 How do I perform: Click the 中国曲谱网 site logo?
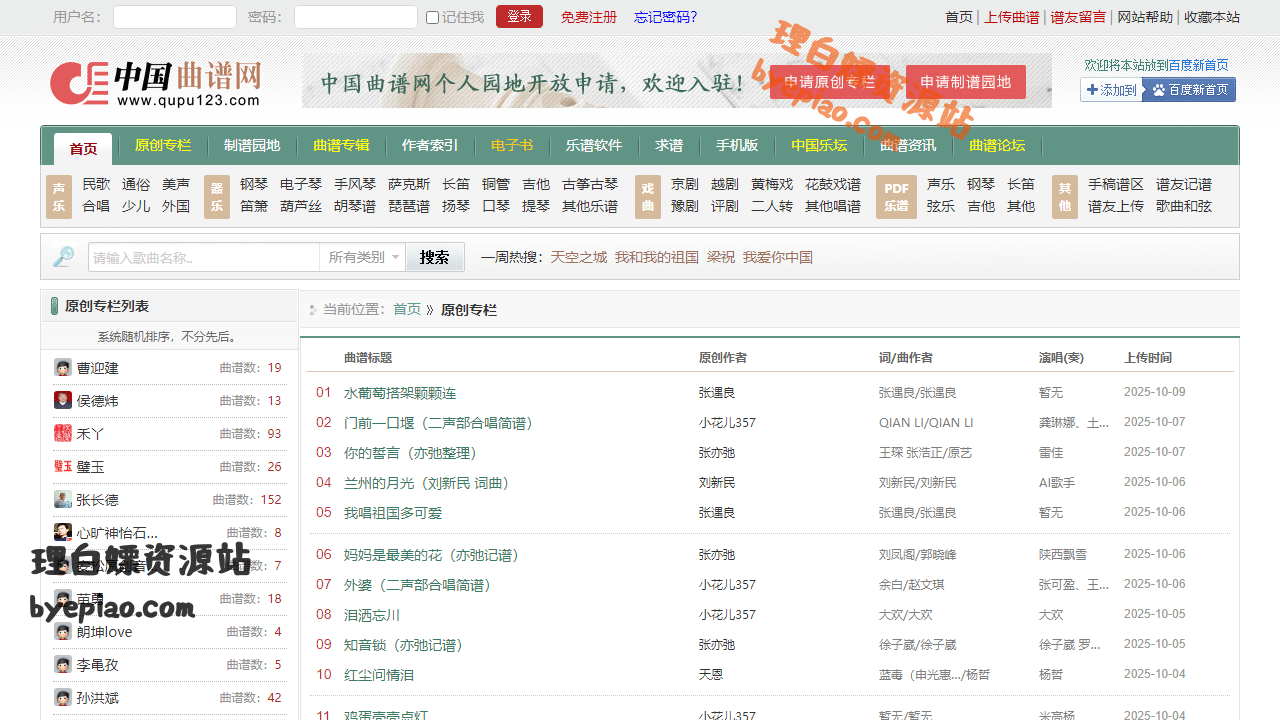(x=156, y=83)
